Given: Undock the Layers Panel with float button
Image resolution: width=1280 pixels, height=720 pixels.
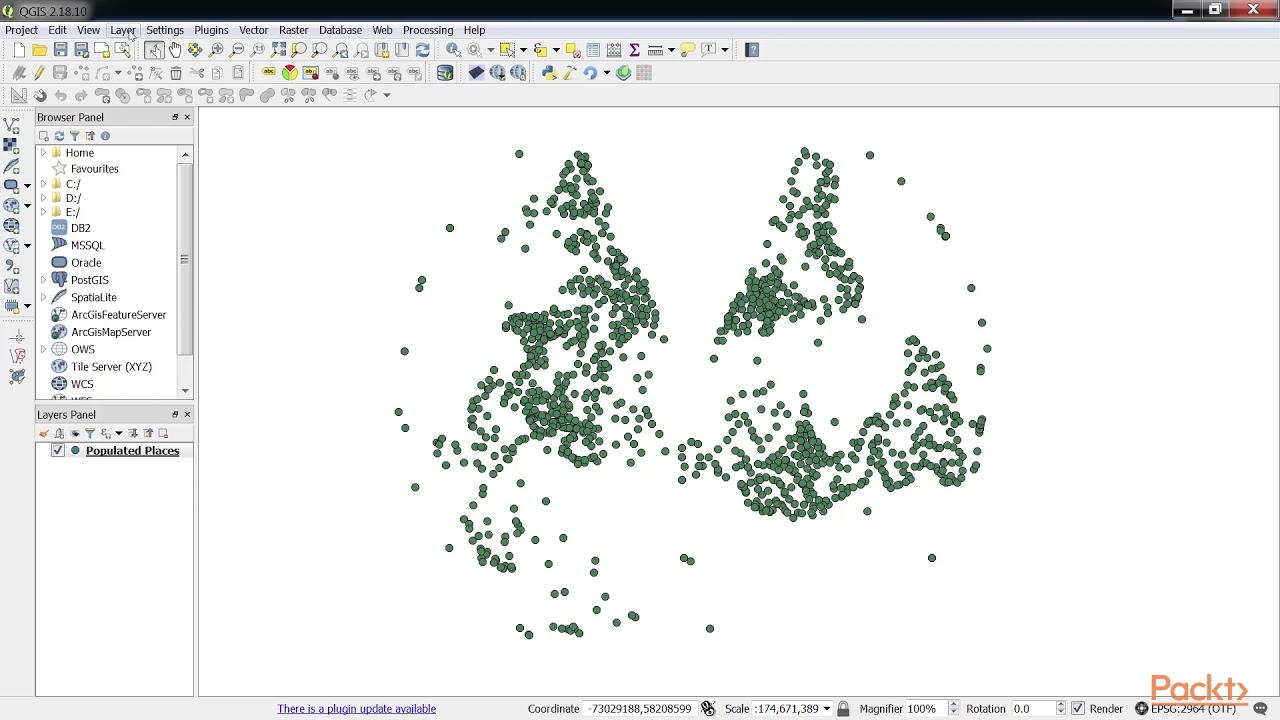Looking at the screenshot, I should [x=175, y=414].
